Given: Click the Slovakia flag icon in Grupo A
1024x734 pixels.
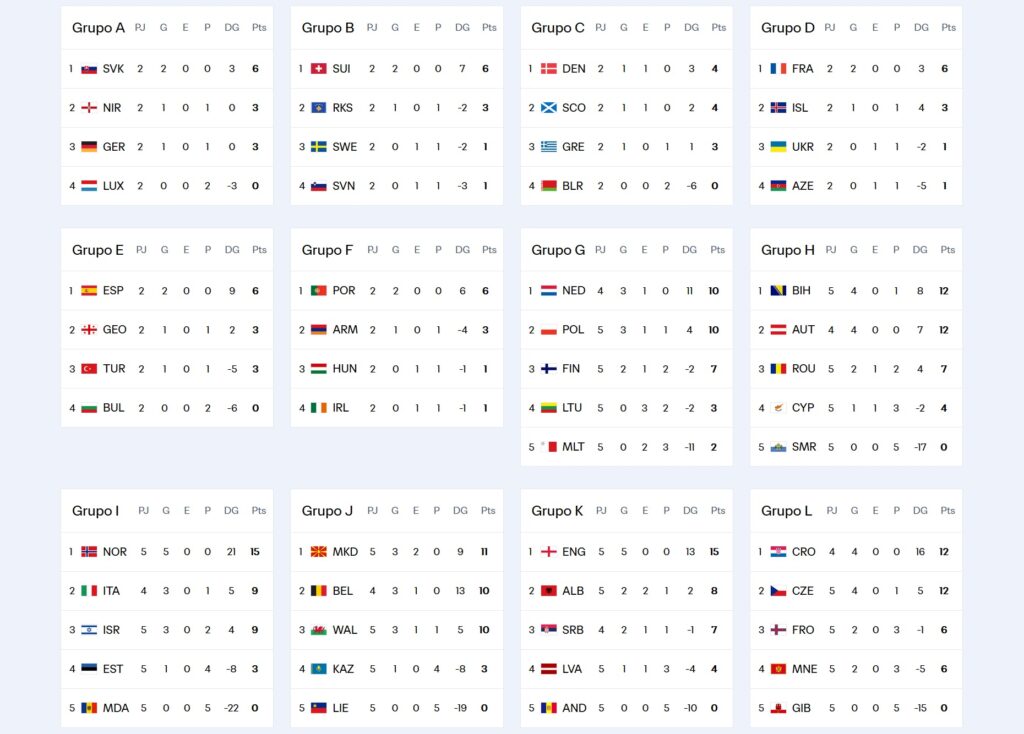Looking at the screenshot, I should pos(89,69).
